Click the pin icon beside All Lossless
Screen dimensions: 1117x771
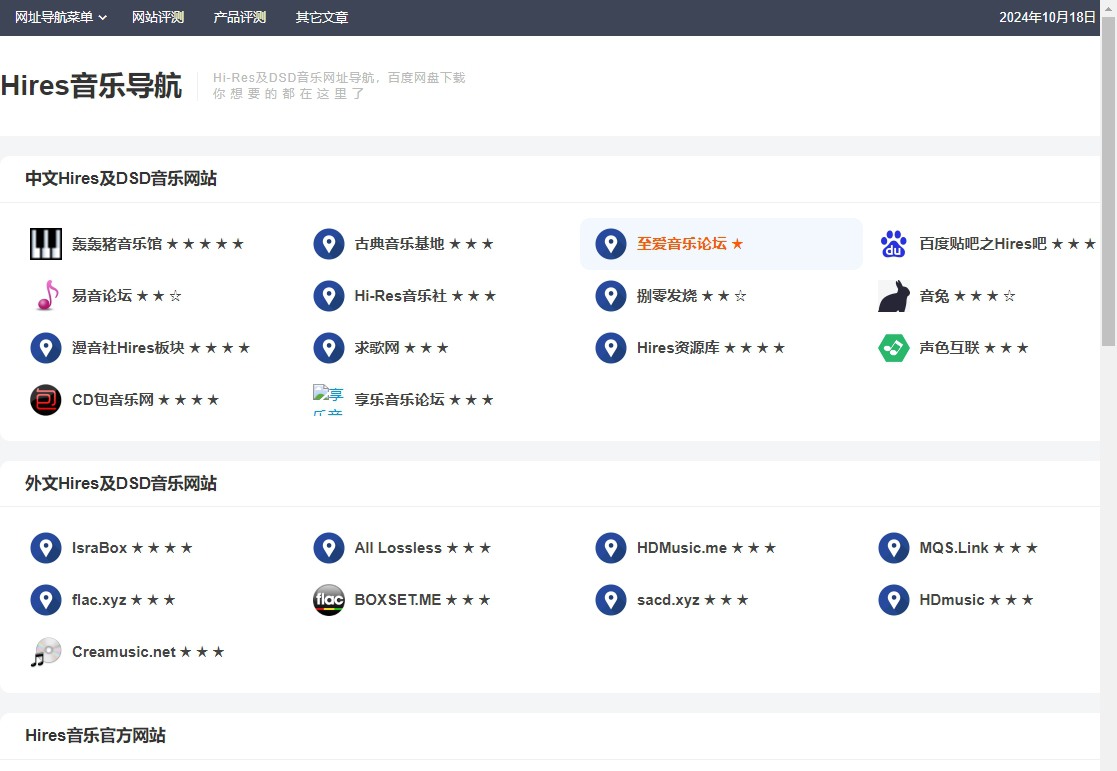(328, 548)
